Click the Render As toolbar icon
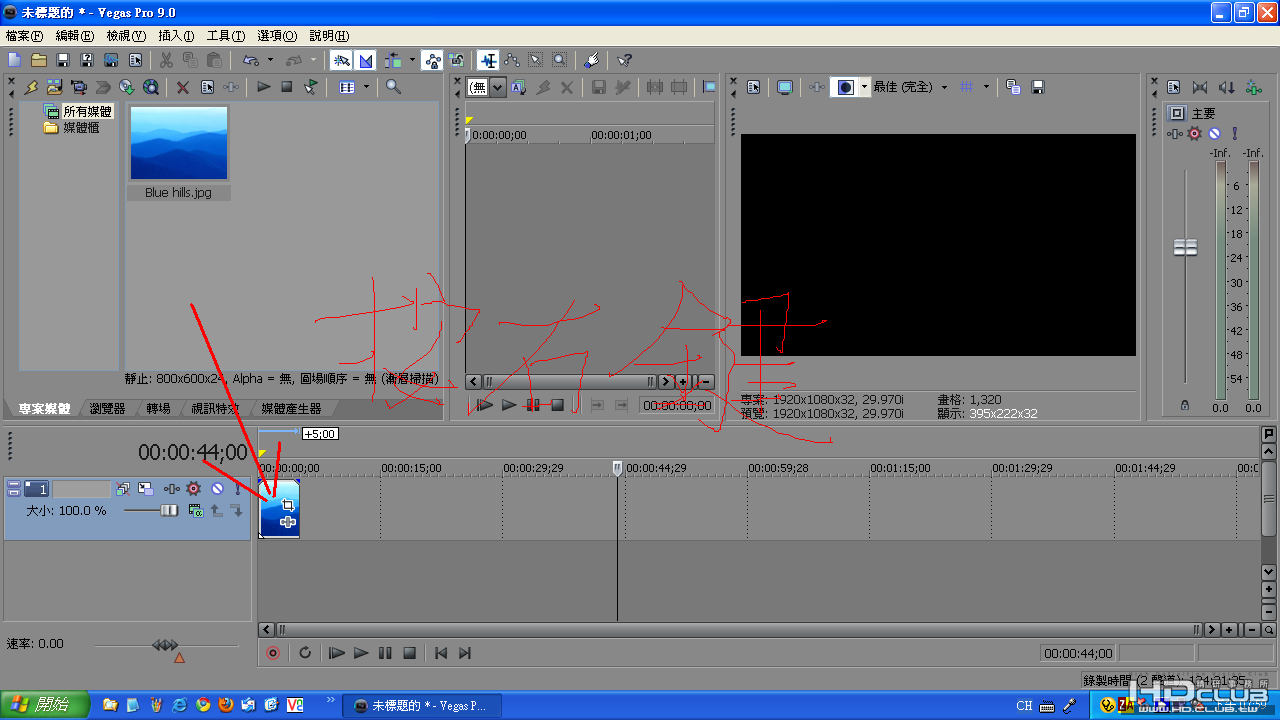 (111, 60)
